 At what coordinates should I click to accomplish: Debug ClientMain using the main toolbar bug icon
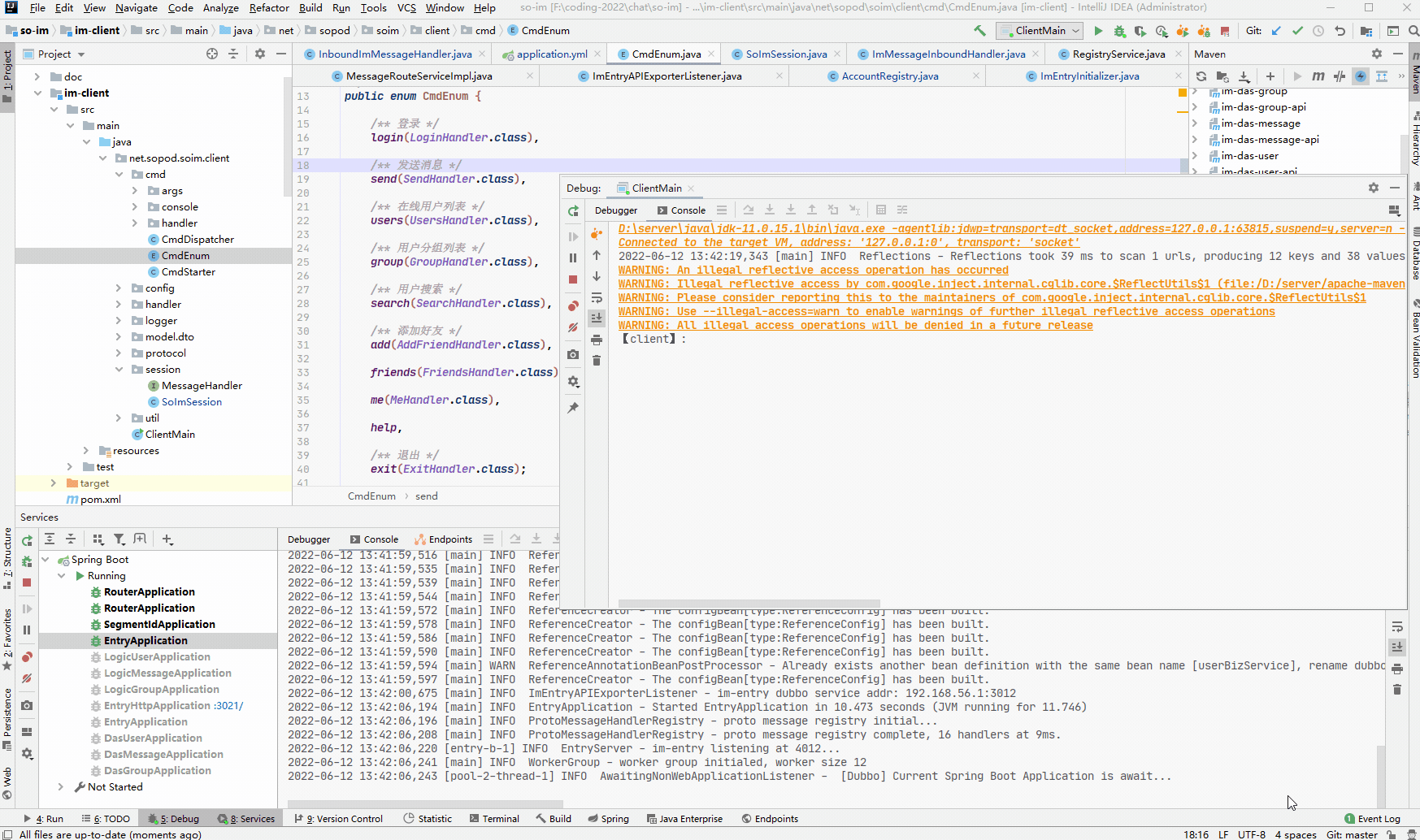point(1119,31)
